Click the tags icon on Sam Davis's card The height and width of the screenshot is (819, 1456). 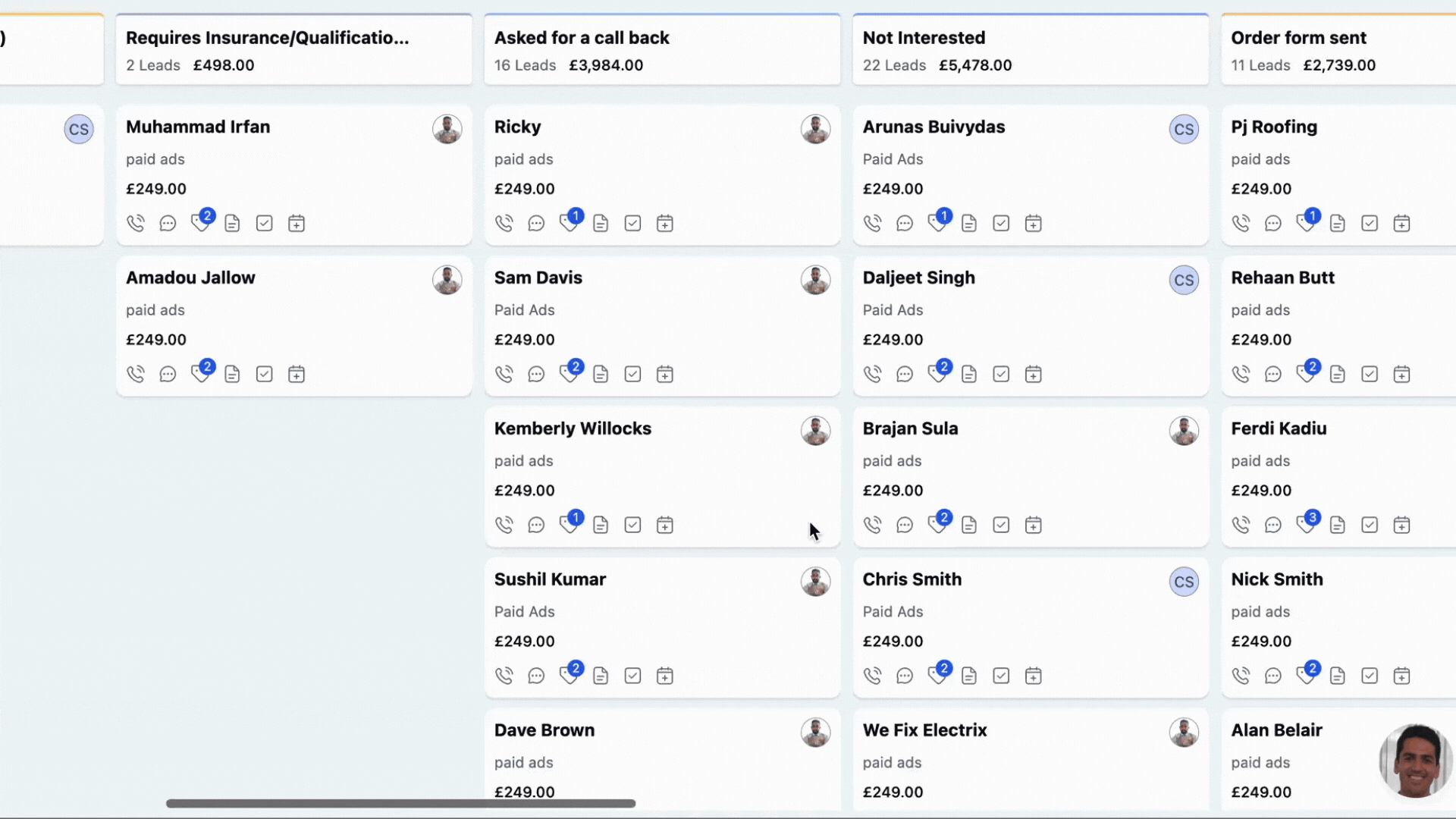[569, 374]
